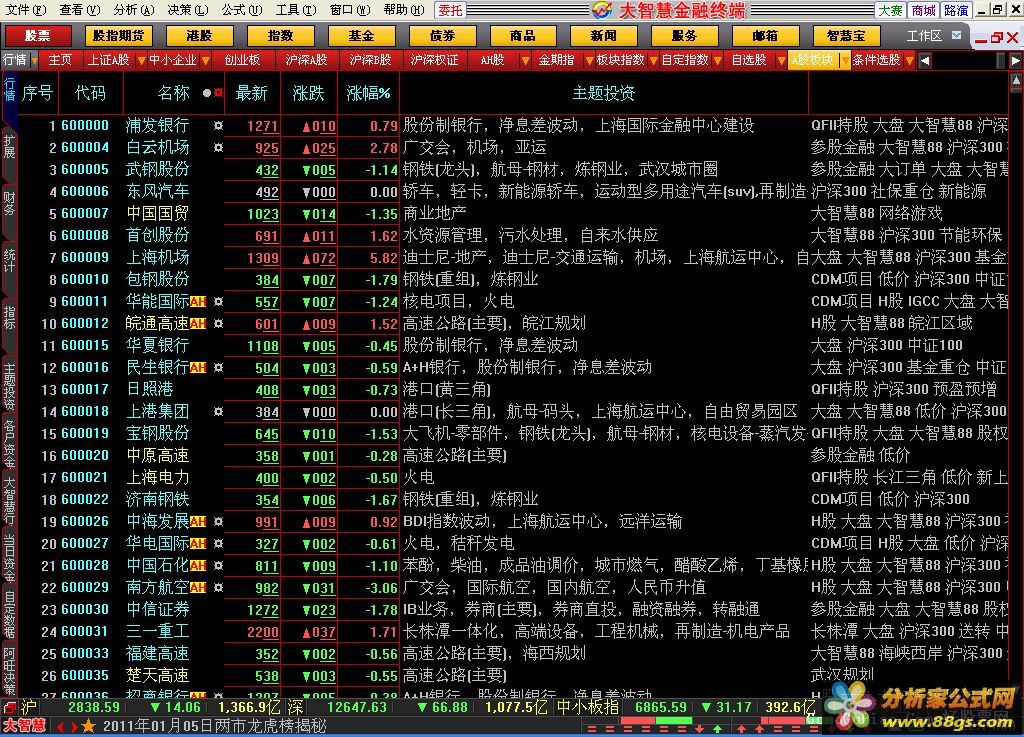Open the 文件(F) menu
1024x737 pixels.
pos(25,10)
